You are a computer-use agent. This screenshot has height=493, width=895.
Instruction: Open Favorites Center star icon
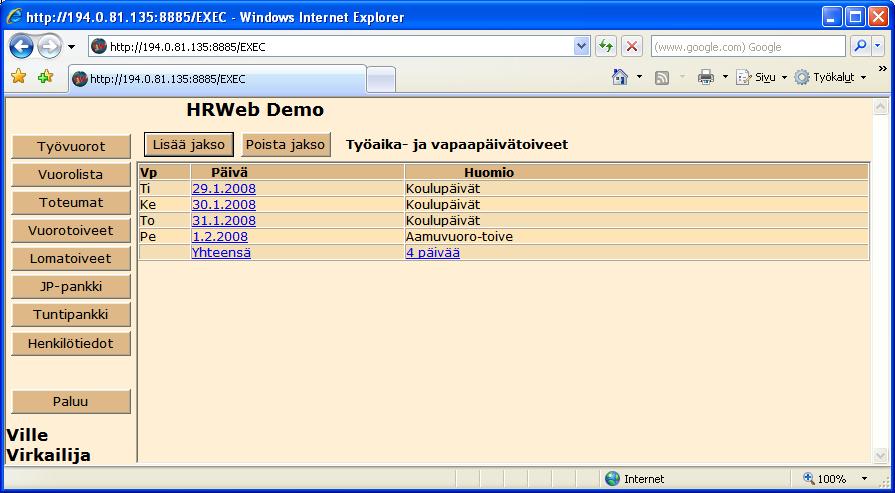click(19, 76)
